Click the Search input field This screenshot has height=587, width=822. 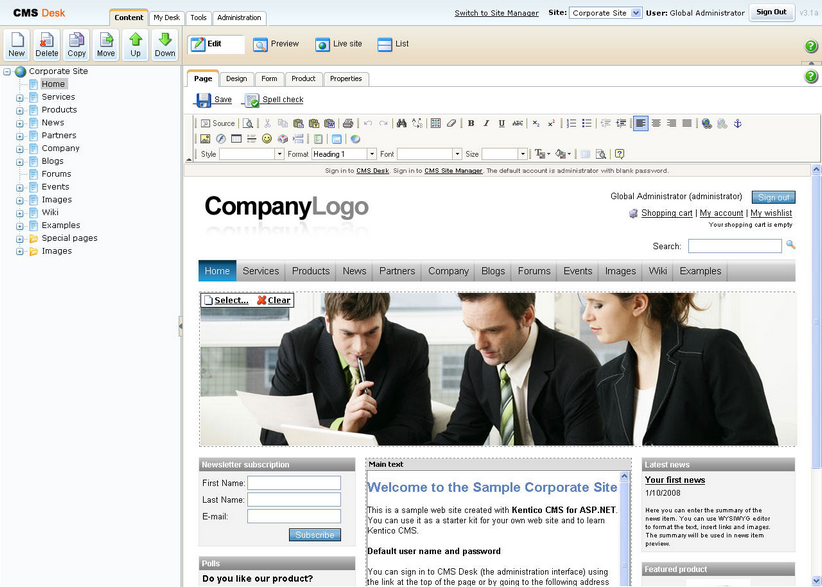click(x=735, y=246)
